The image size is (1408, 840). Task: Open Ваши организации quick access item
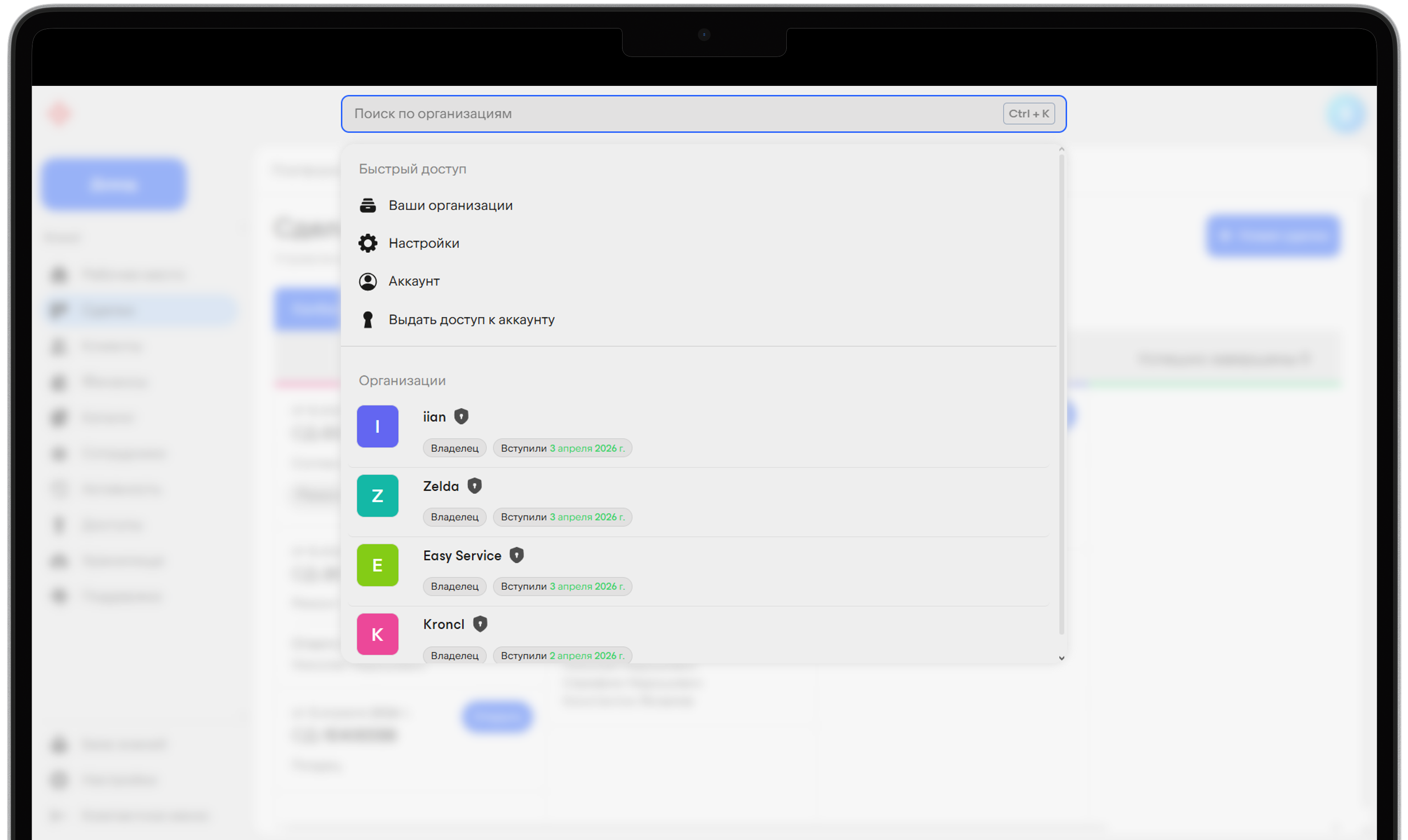pos(450,206)
